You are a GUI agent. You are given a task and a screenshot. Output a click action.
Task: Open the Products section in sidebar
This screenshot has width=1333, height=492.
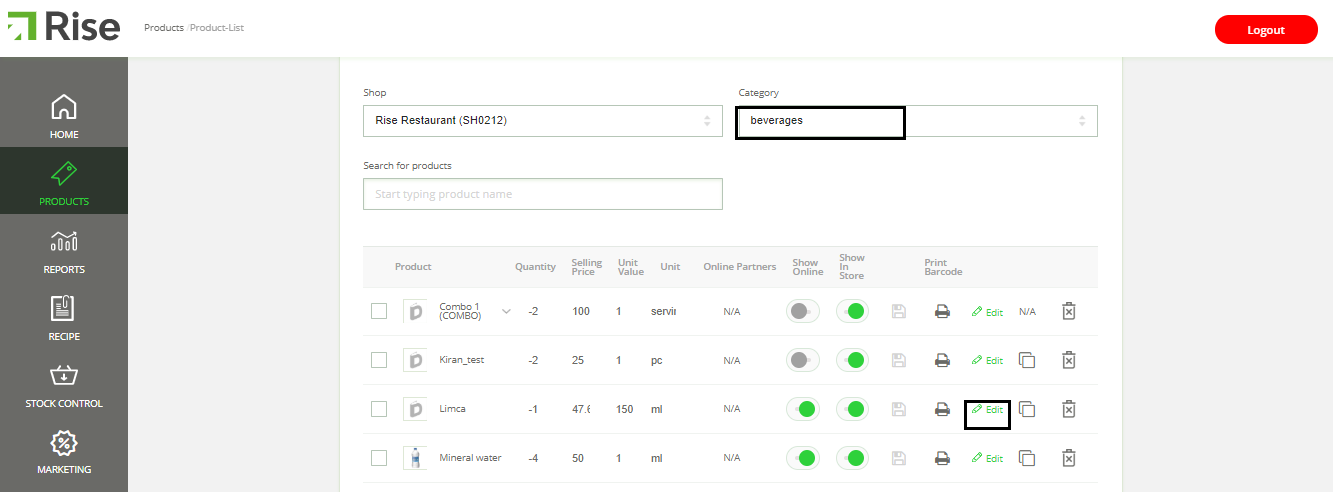pyautogui.click(x=64, y=182)
